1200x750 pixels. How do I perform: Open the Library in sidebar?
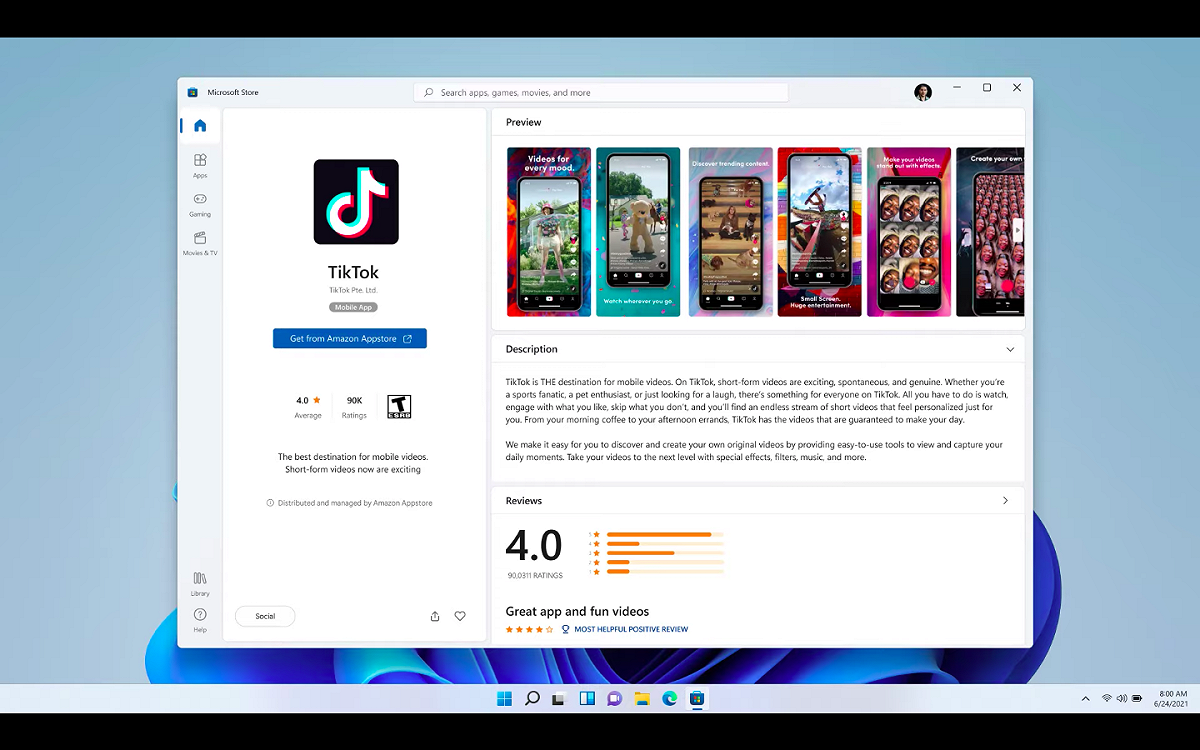coord(200,584)
